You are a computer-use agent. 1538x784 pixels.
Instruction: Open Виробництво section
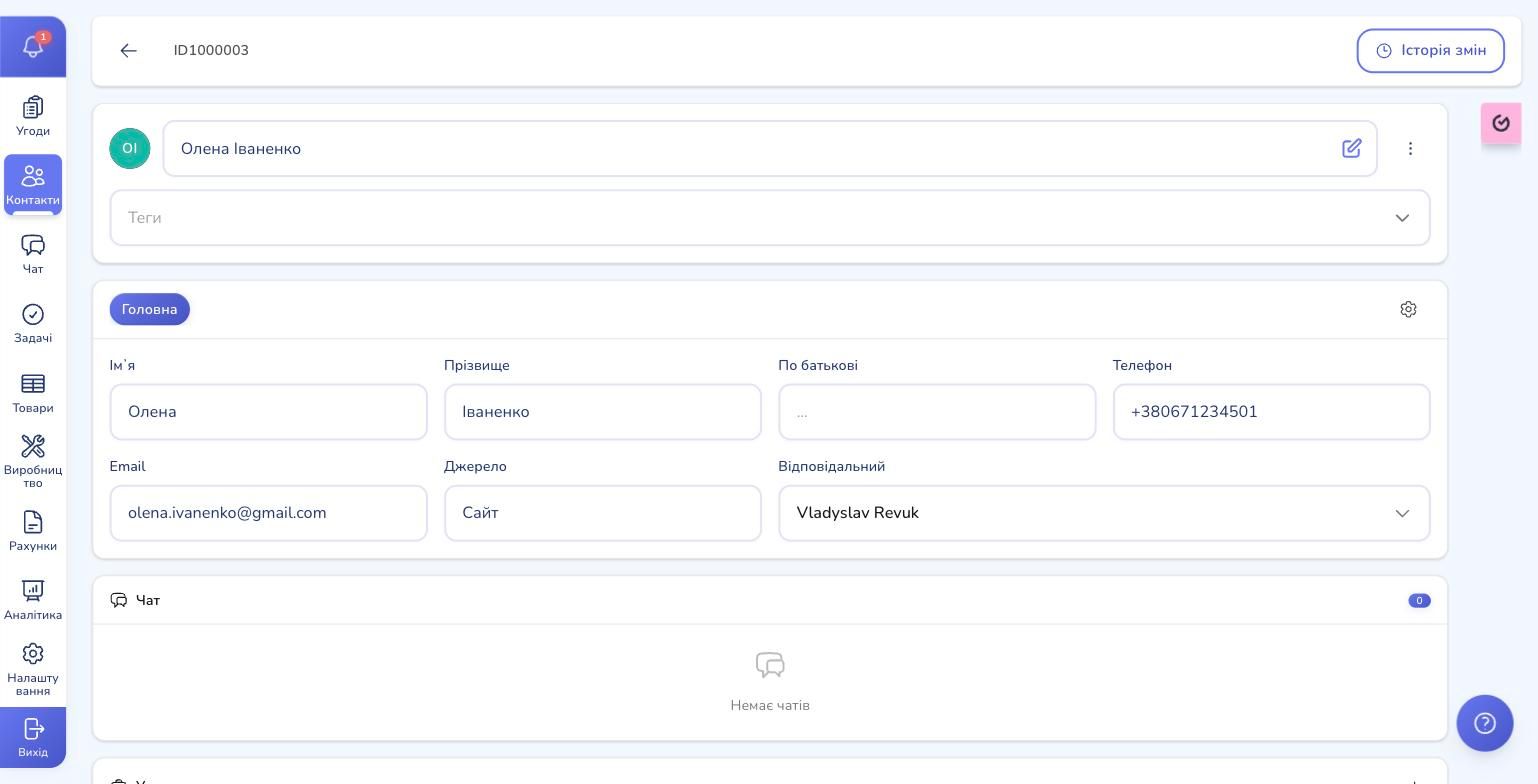(33, 461)
